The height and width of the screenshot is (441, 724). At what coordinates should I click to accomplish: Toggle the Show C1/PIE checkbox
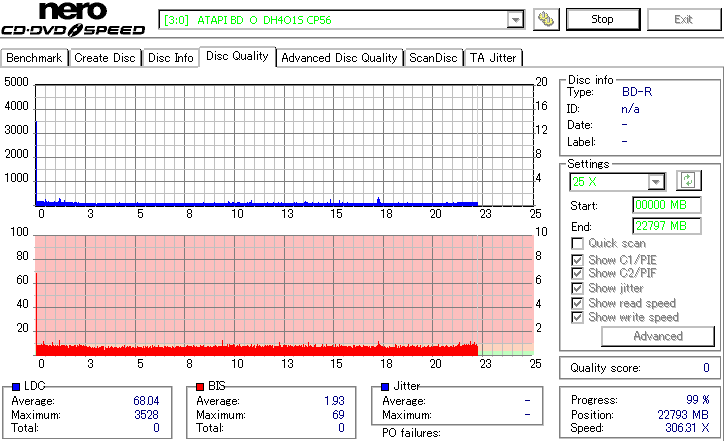[x=577, y=260]
